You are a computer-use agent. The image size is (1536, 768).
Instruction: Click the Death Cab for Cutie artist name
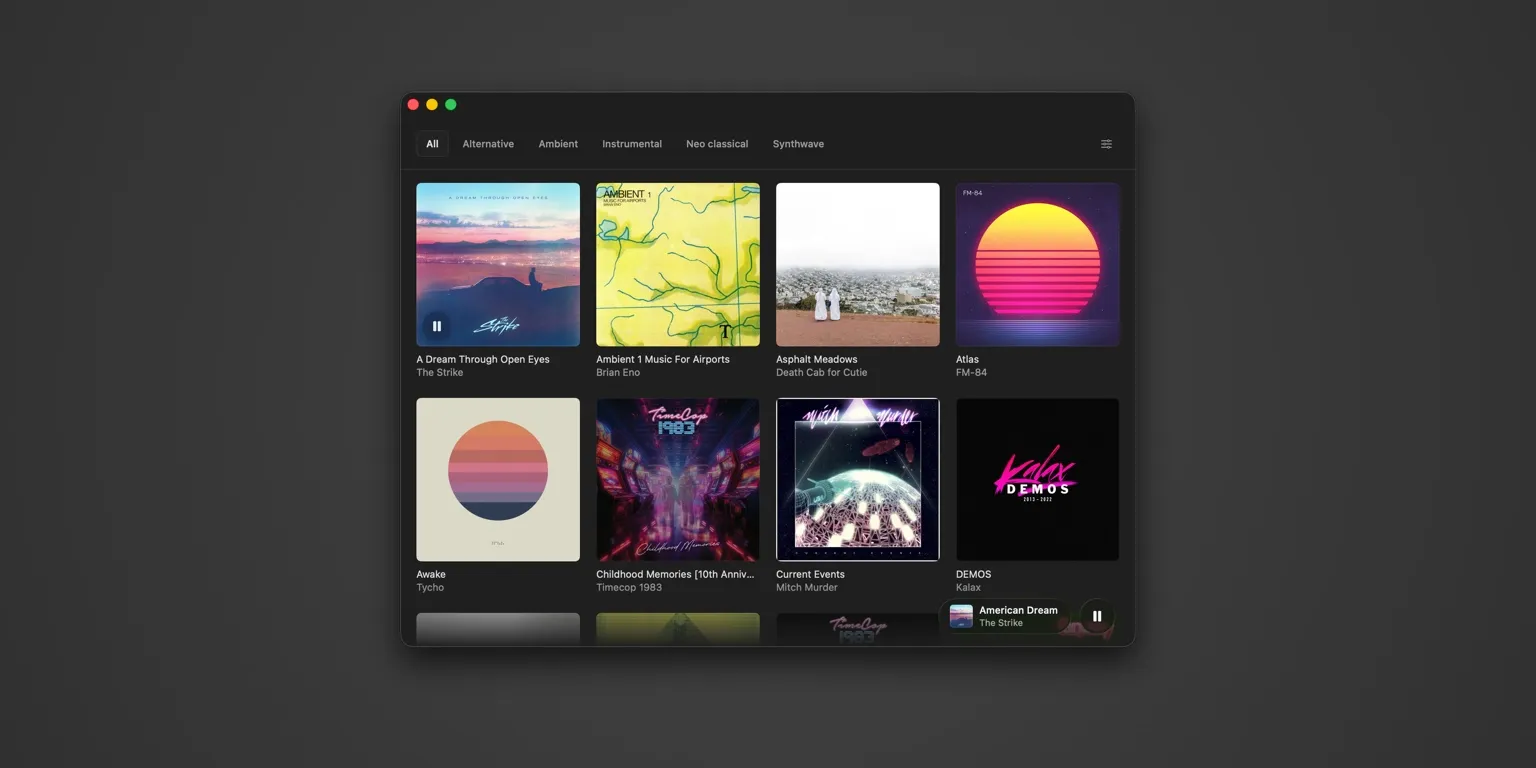tap(822, 372)
